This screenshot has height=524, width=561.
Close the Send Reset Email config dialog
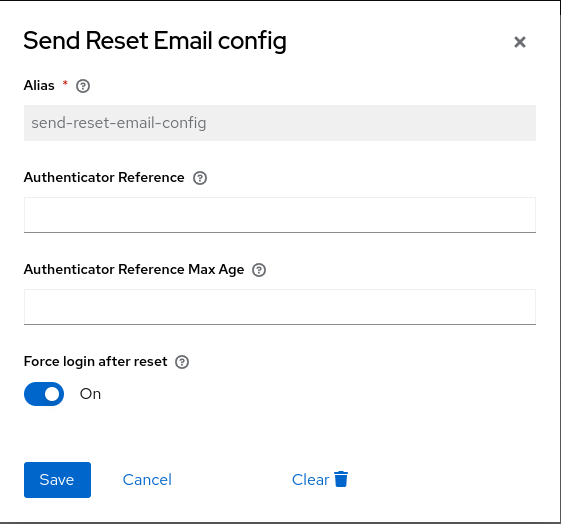pyautogui.click(x=520, y=42)
